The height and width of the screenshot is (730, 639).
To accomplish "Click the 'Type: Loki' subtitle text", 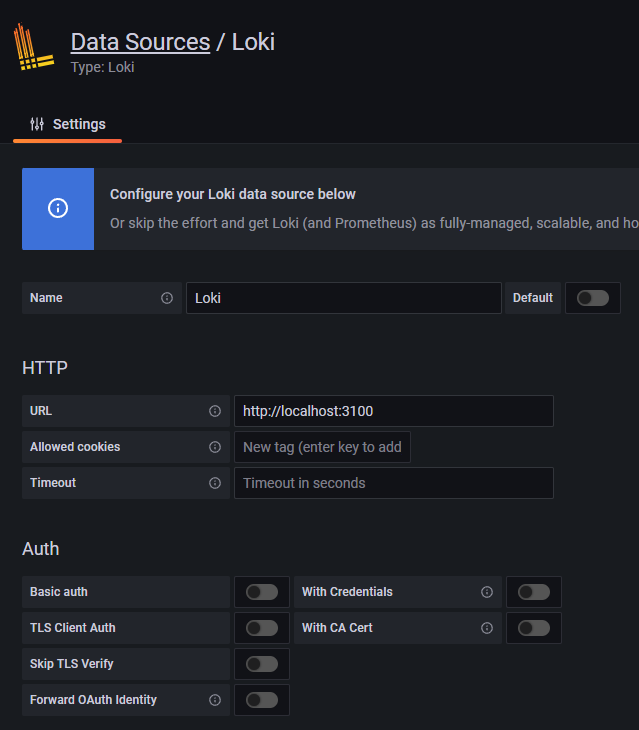I will point(102,67).
